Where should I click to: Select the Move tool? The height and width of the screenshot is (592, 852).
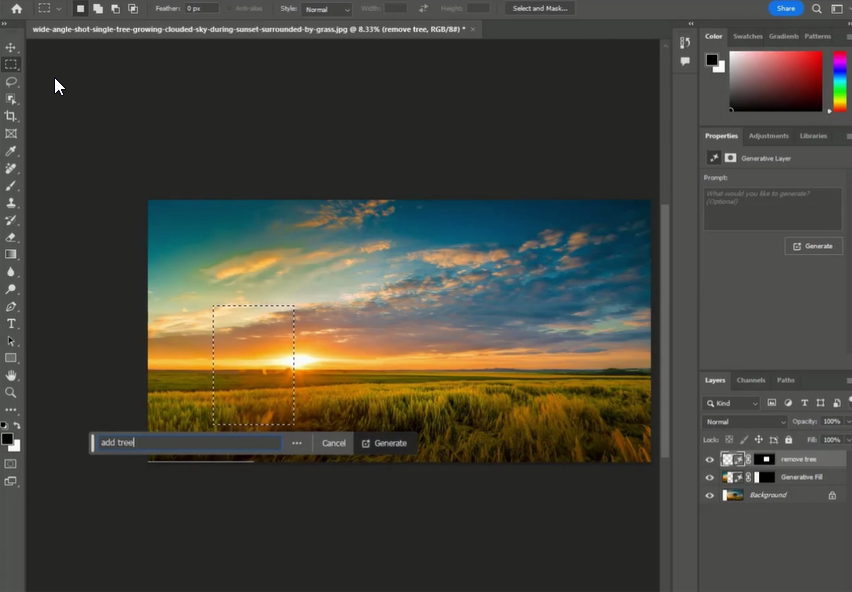pos(11,48)
